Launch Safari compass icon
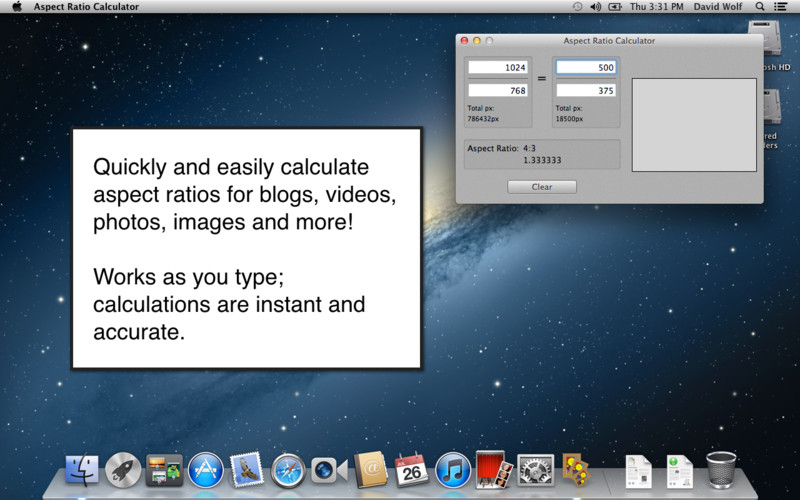The image size is (800, 500). tap(288, 470)
